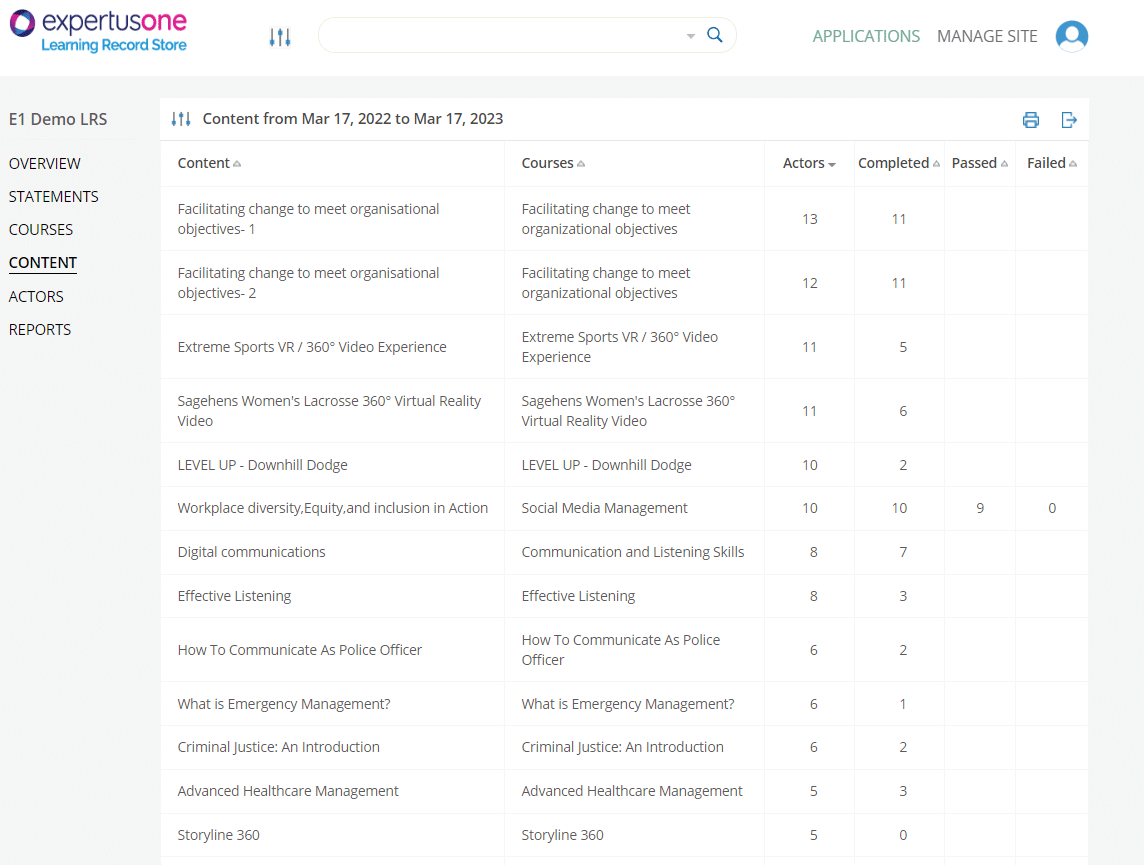Open course 'Criminal Justice: An Introduction'
This screenshot has width=1144, height=865.
pyautogui.click(x=622, y=747)
